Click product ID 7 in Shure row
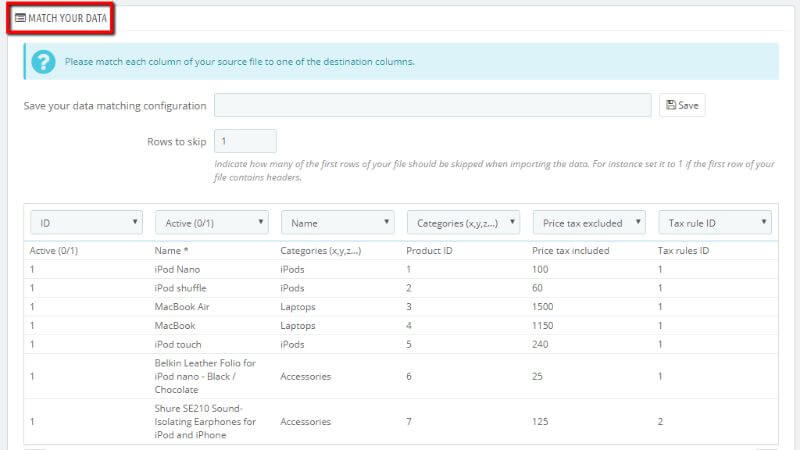Image resolution: width=800 pixels, height=450 pixels. point(409,421)
